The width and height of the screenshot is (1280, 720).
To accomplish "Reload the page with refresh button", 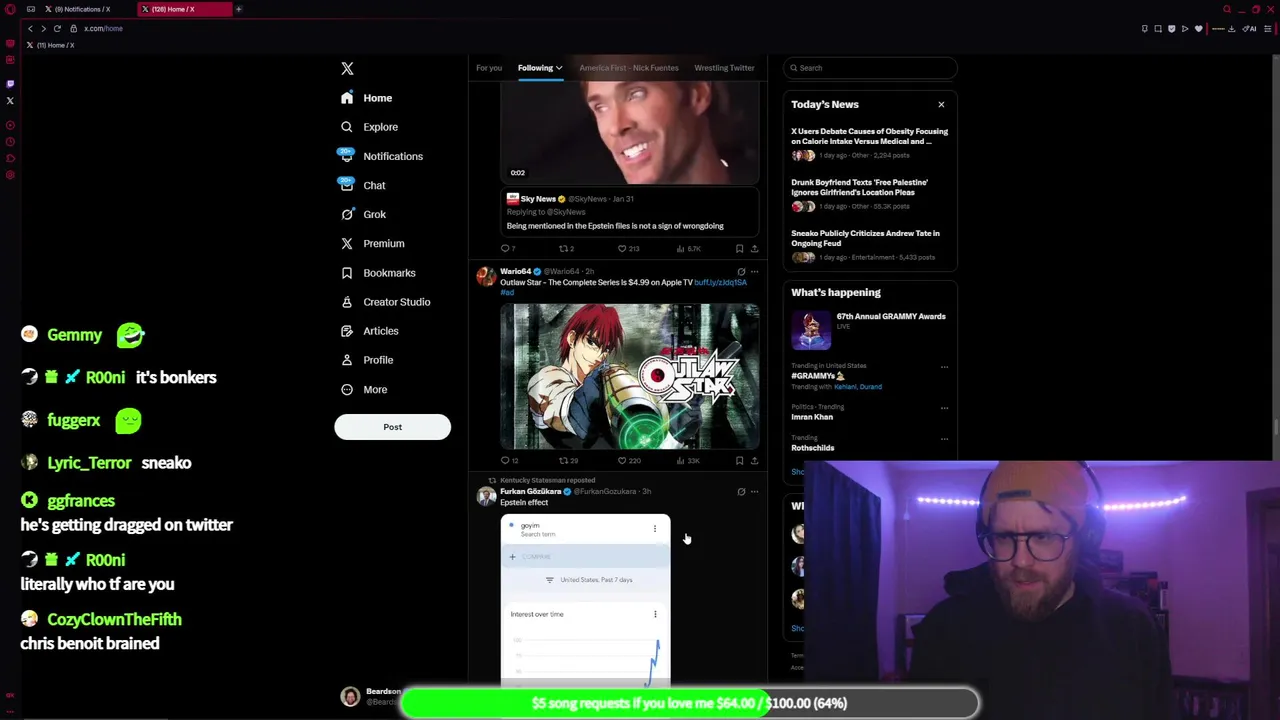I will 57,29.
